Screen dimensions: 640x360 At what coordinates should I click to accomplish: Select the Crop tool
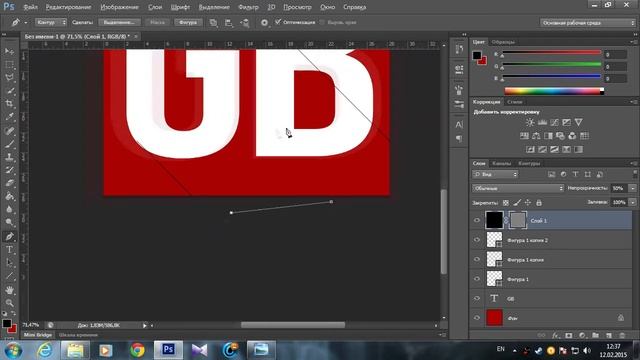click(x=9, y=104)
